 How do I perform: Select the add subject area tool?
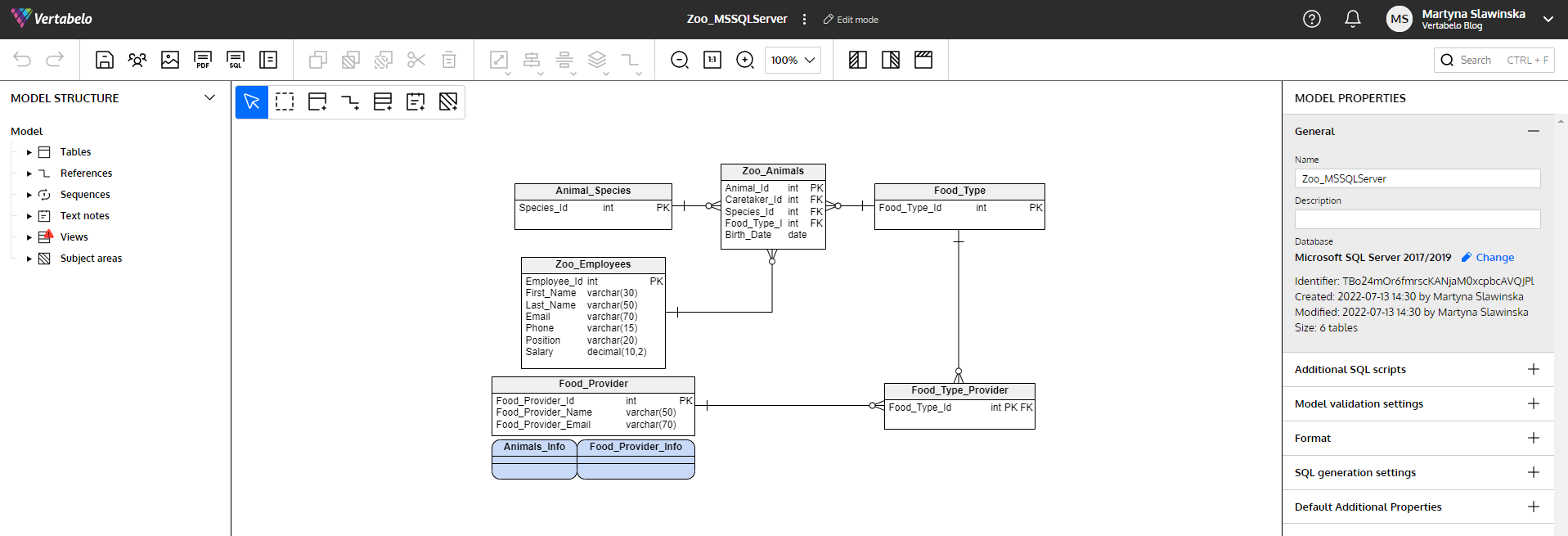(x=448, y=101)
